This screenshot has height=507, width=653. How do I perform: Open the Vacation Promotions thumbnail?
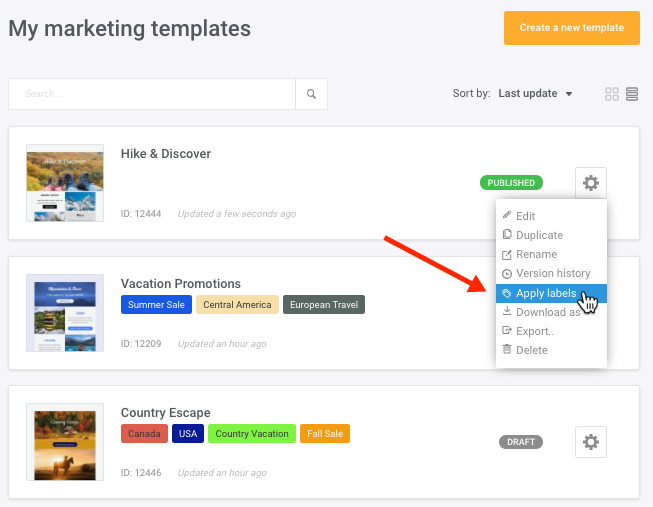pos(65,313)
